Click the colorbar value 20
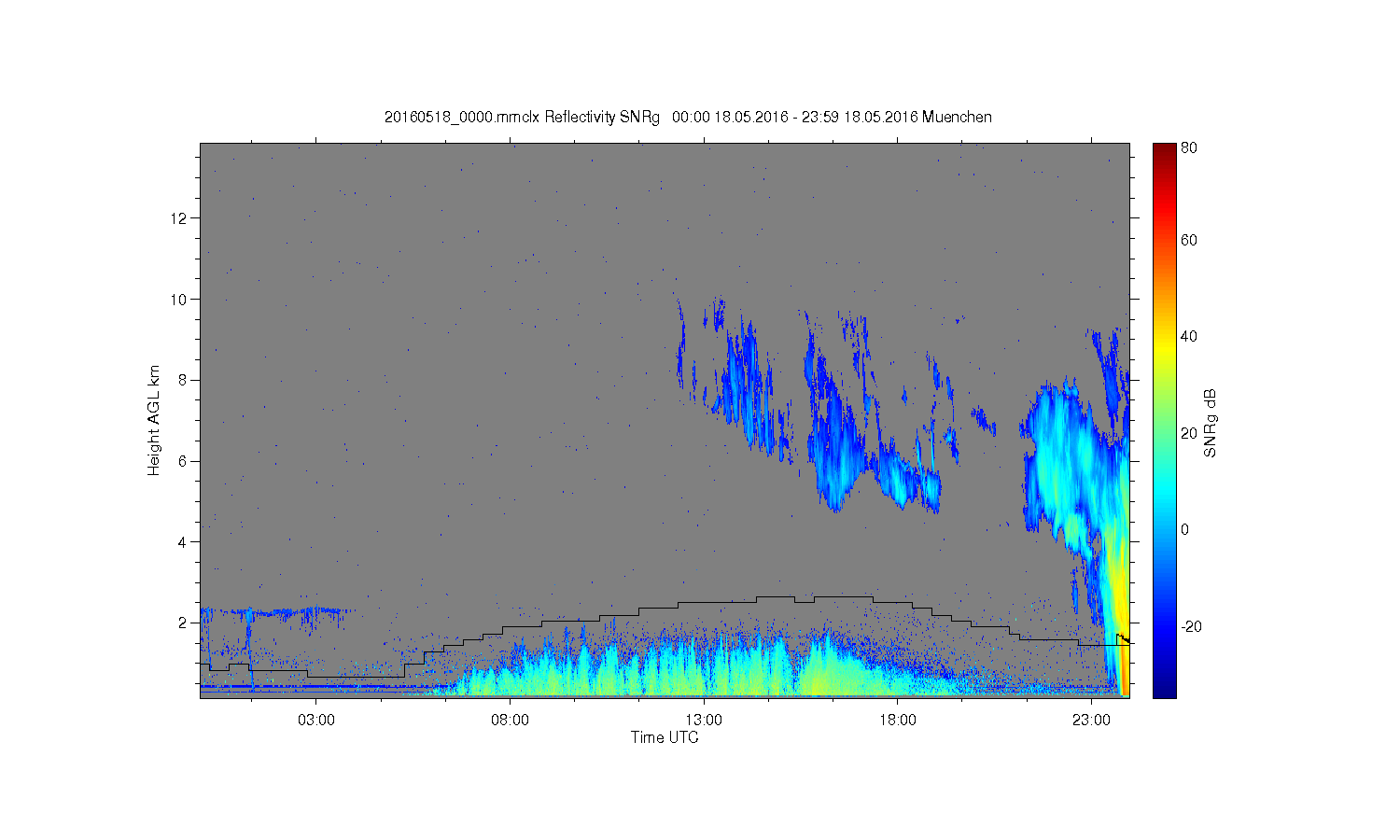1400x840 pixels. point(1189,433)
